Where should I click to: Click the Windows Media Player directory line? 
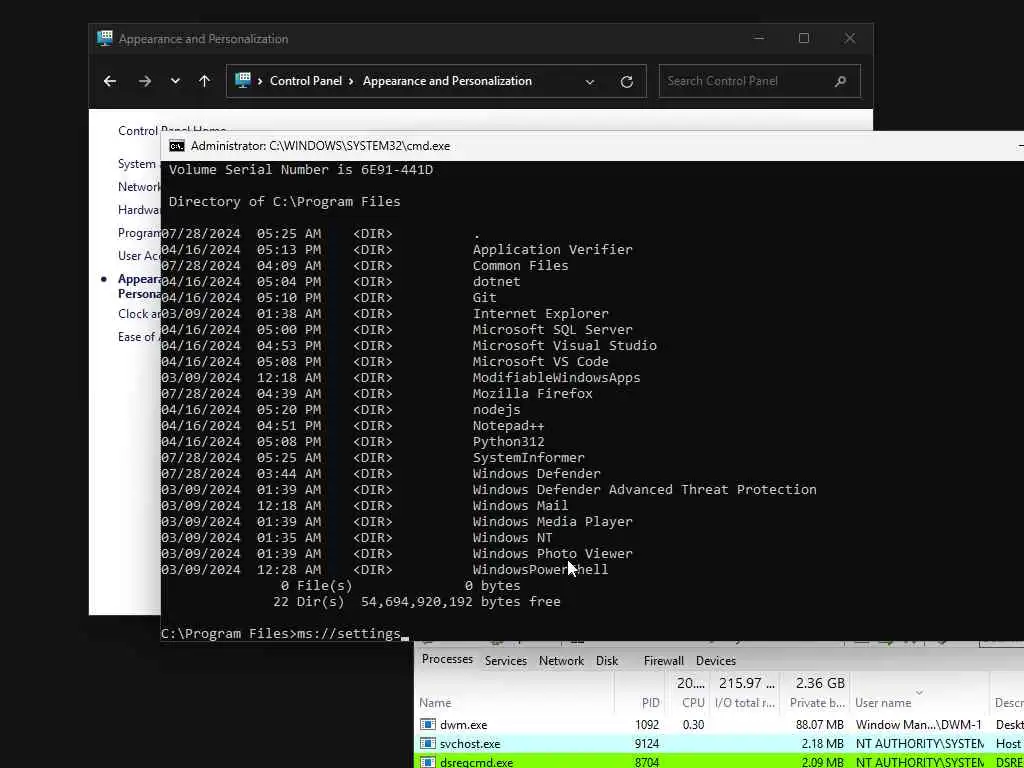[397, 522]
